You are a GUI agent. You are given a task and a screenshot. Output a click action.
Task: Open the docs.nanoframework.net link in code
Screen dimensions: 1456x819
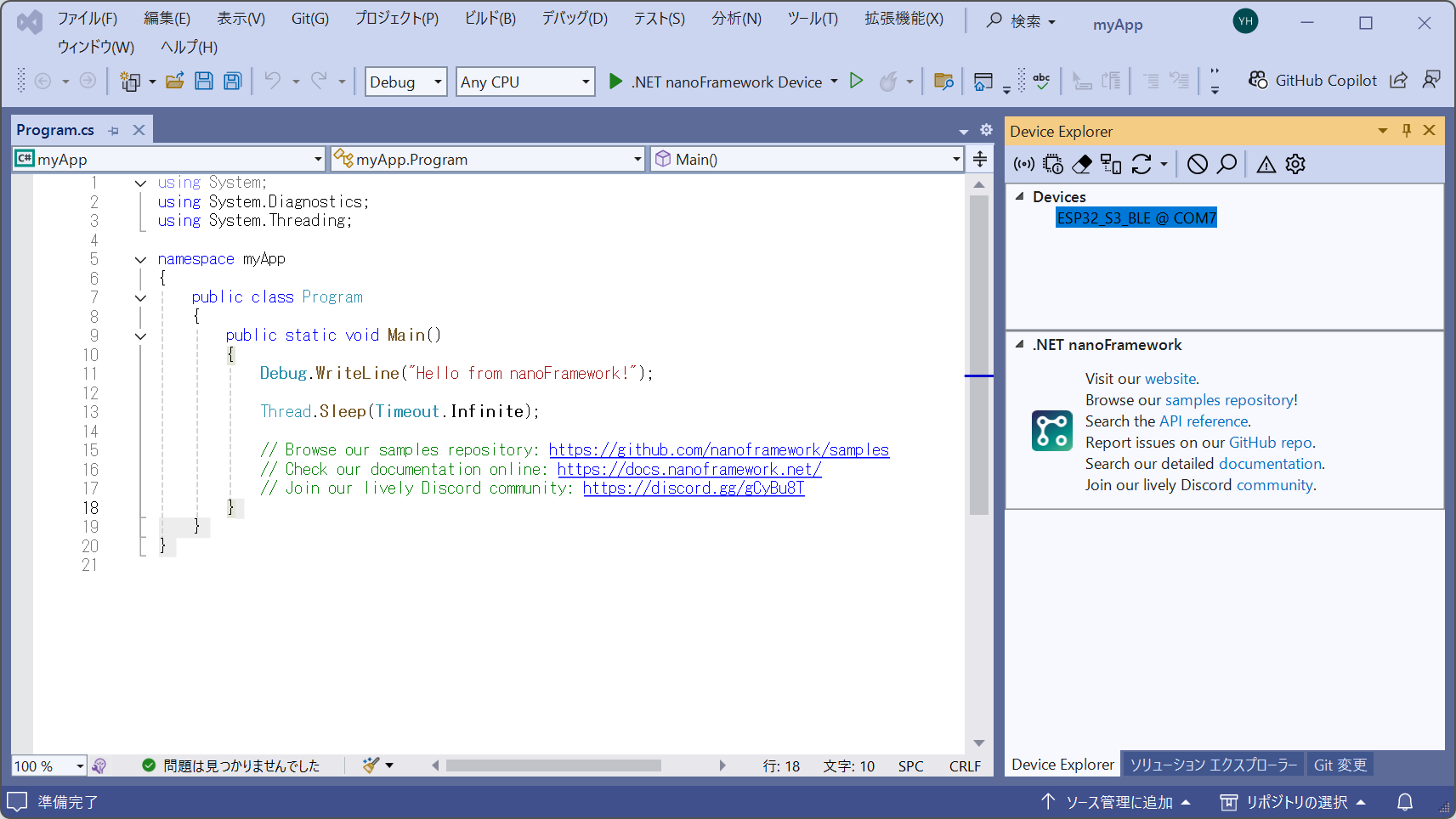click(x=689, y=469)
